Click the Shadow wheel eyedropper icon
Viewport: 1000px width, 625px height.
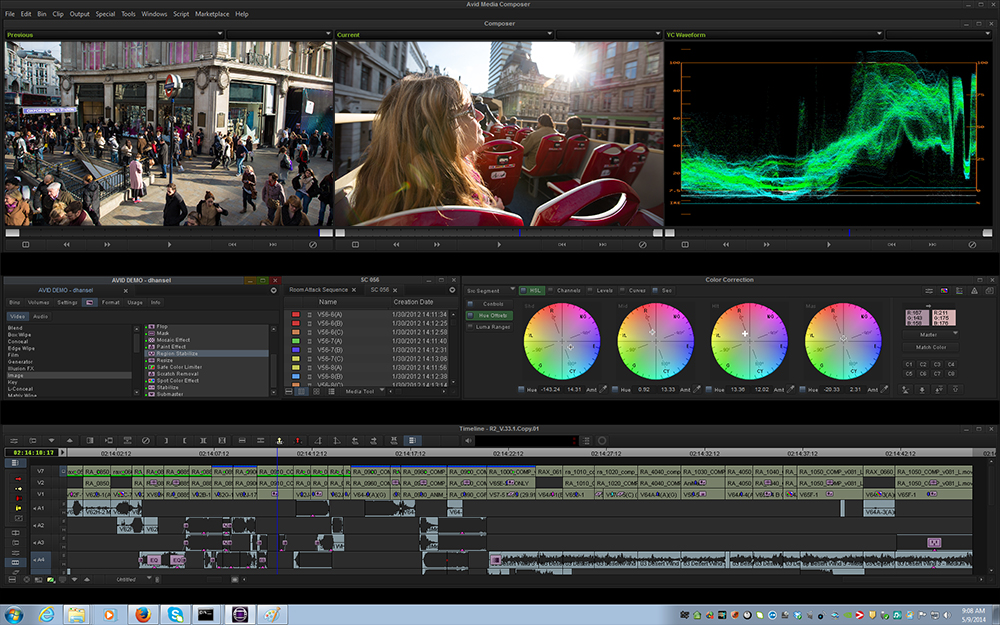tap(603, 389)
